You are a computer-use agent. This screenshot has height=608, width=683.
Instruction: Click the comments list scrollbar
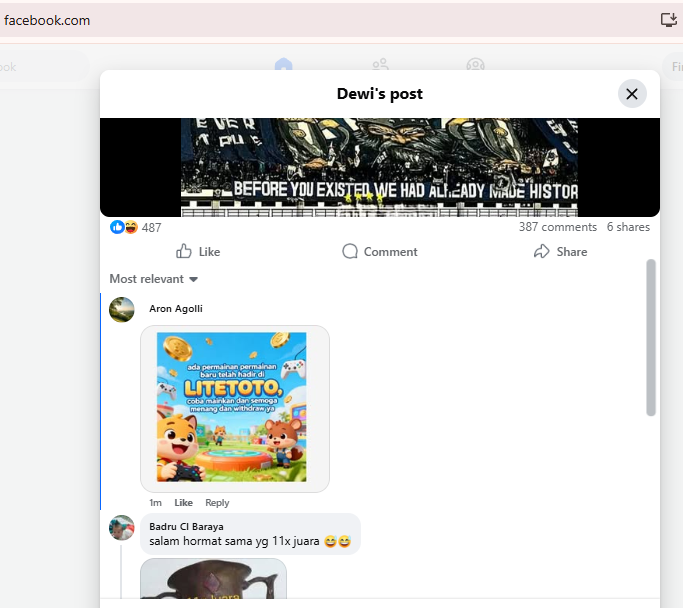[651, 338]
